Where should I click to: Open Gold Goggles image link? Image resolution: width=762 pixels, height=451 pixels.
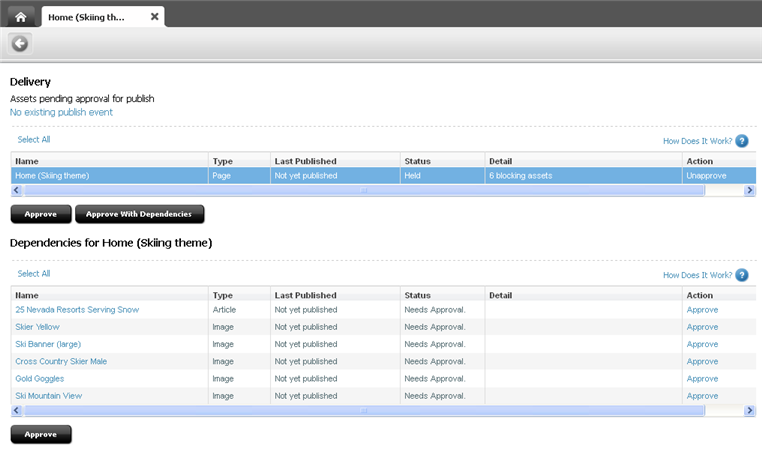pyautogui.click(x=40, y=379)
